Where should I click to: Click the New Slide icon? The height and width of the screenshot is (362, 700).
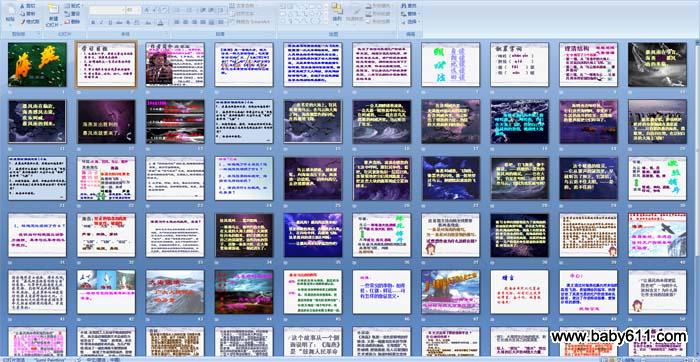pos(53,14)
